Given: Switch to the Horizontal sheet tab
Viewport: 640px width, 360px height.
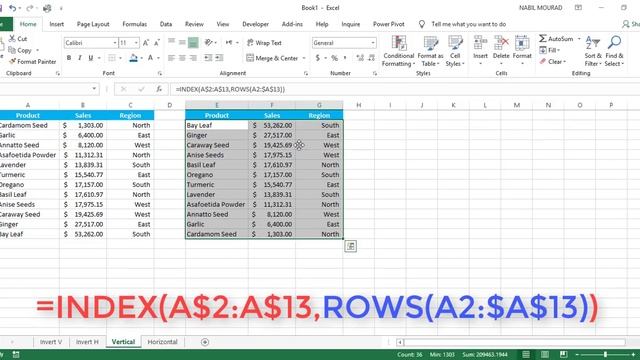Looking at the screenshot, I should 162,342.
